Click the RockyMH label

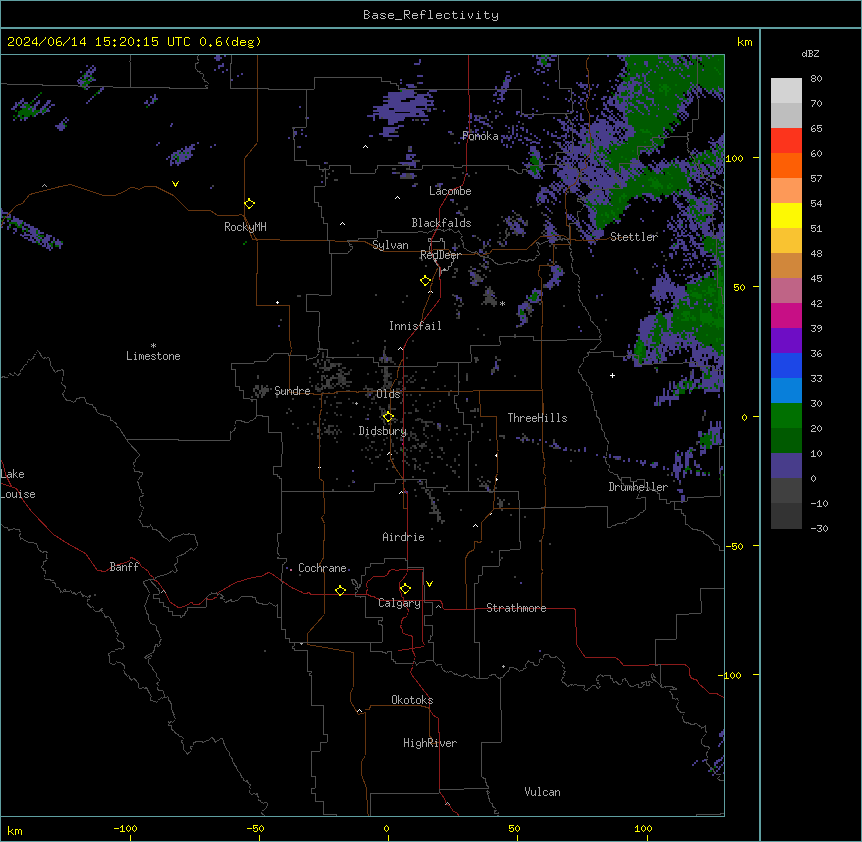(x=245, y=227)
